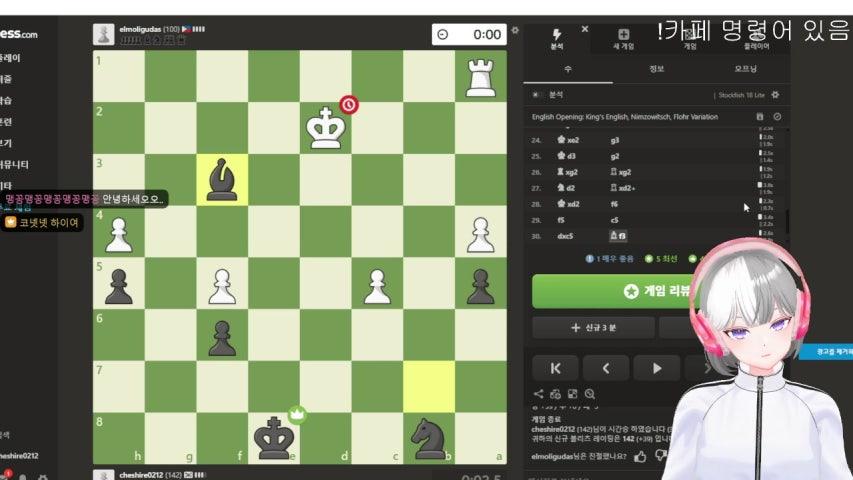Switch to the 수 (moves) sub-tab
This screenshot has height=480, width=853.
coord(568,69)
